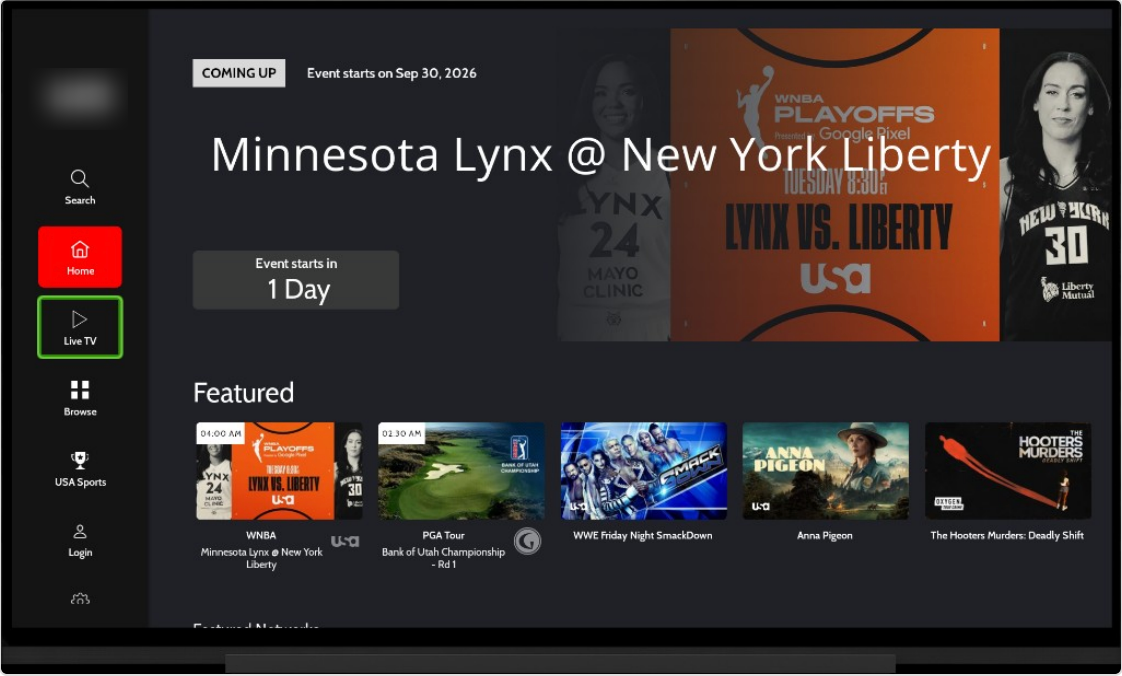This screenshot has width=1122, height=676.
Task: Click 'The Hooters Murders: Deadly Shift' title
Action: pyautogui.click(x=1007, y=535)
